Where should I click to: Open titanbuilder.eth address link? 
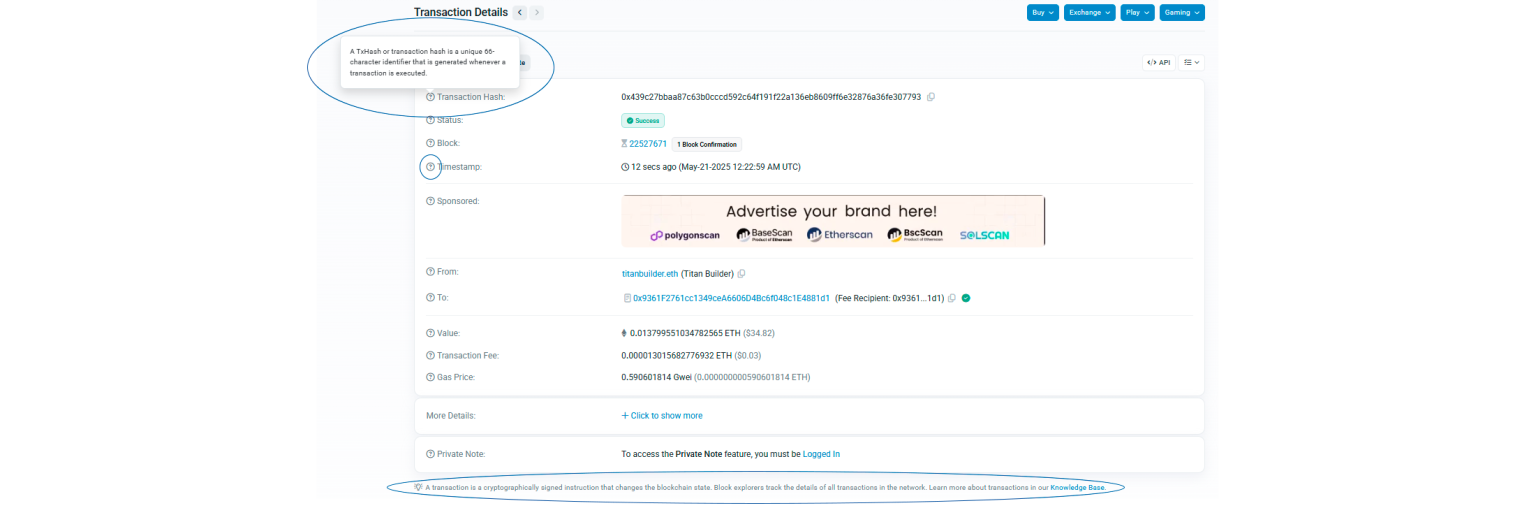pos(650,274)
